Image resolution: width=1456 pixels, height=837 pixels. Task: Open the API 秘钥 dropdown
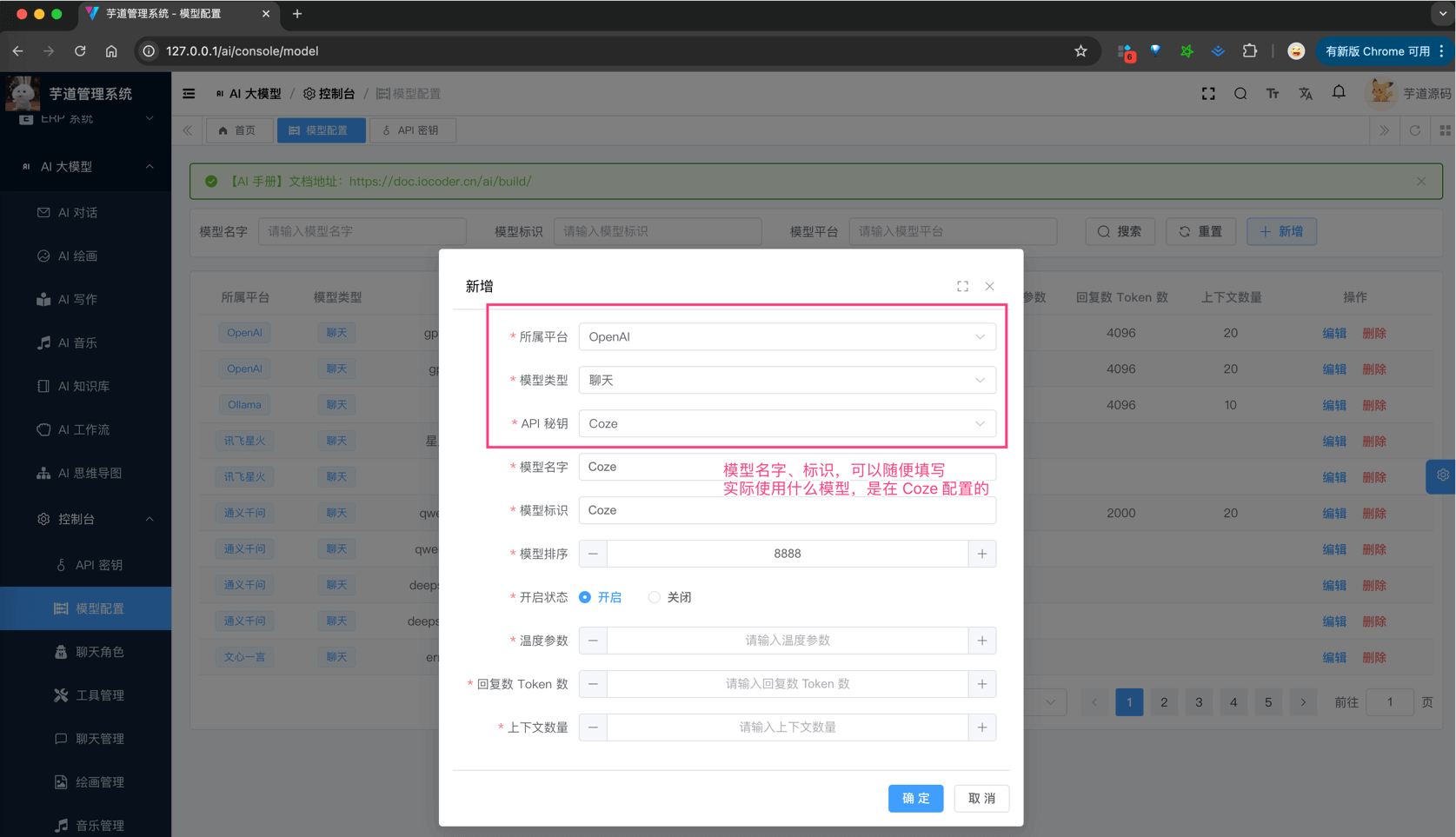787,424
